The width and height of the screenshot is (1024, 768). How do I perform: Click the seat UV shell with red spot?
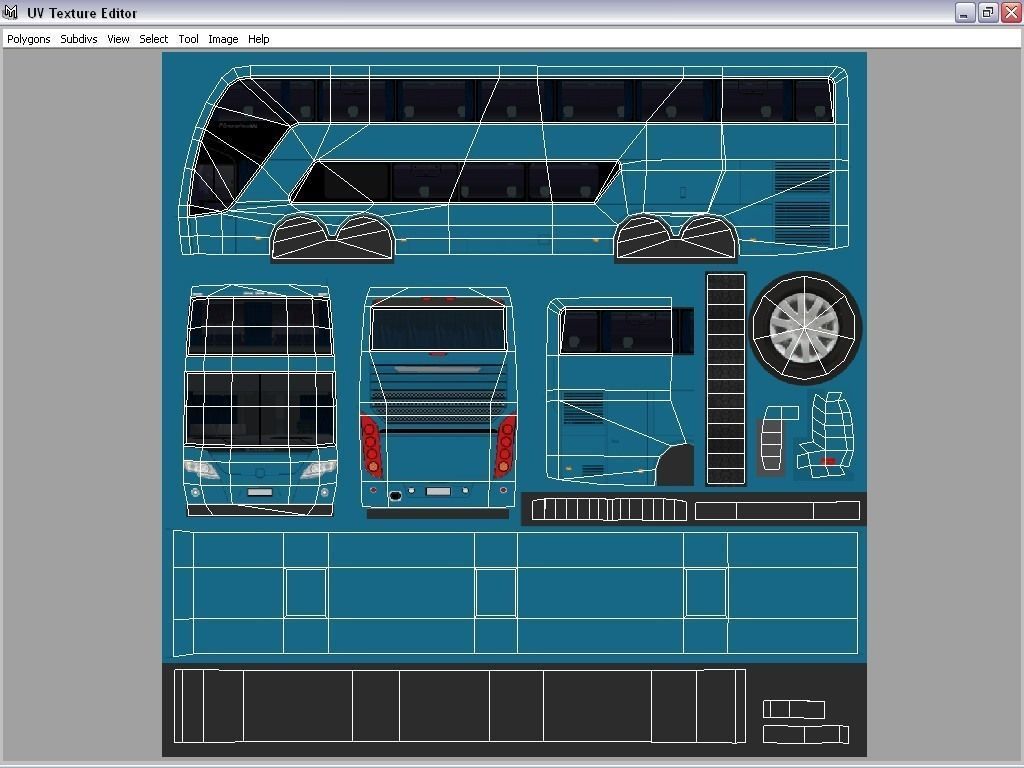click(827, 436)
